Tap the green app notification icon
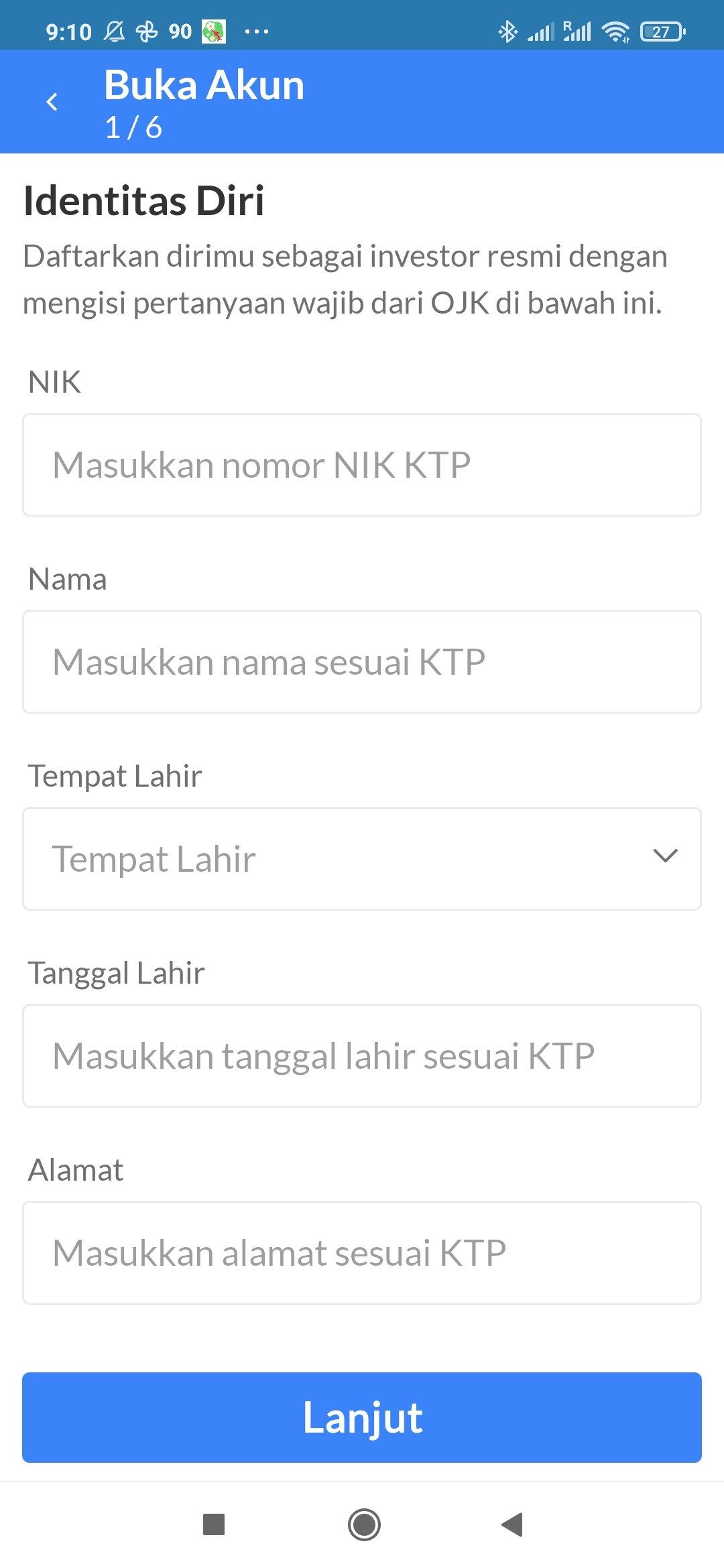The width and height of the screenshot is (724, 1568). 214,31
